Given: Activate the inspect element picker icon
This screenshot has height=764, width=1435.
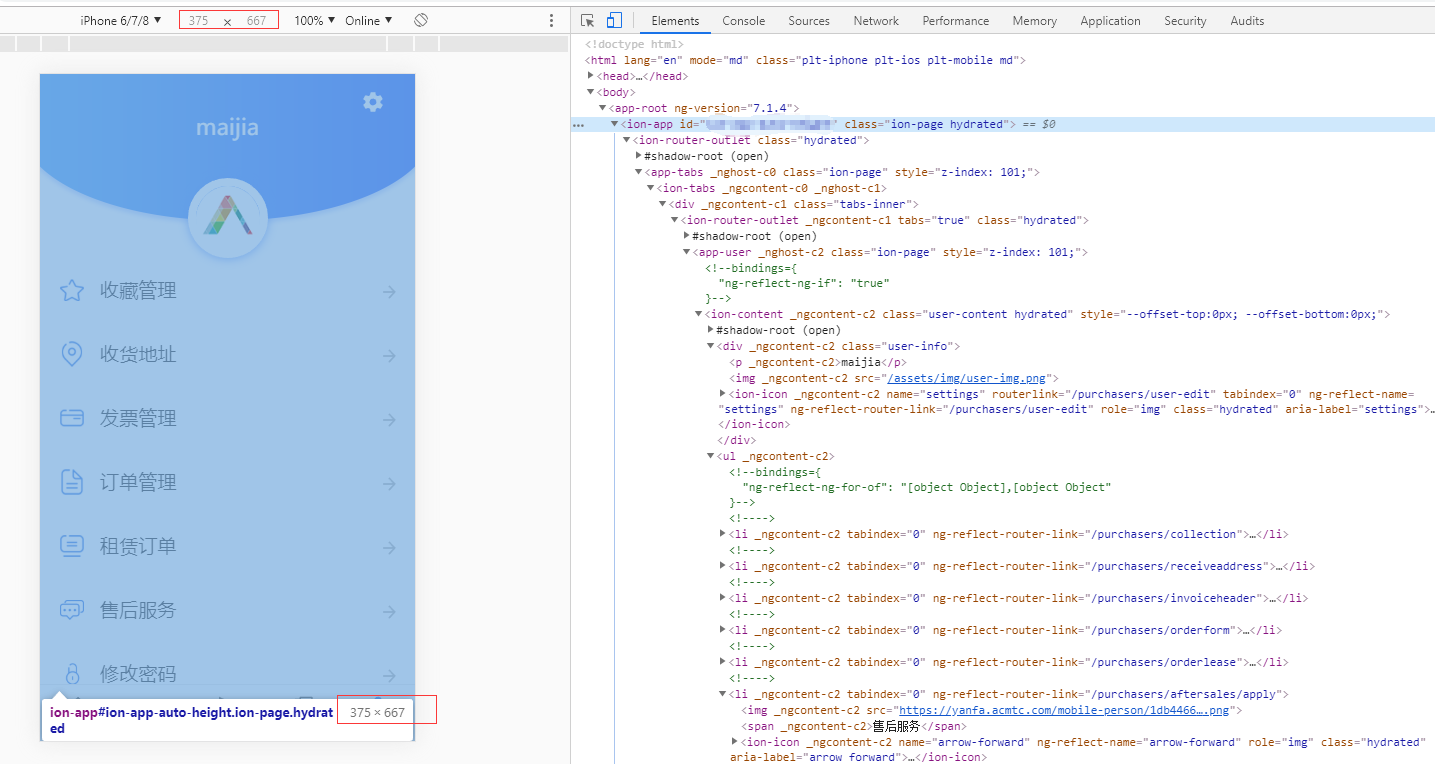Looking at the screenshot, I should click(x=588, y=20).
